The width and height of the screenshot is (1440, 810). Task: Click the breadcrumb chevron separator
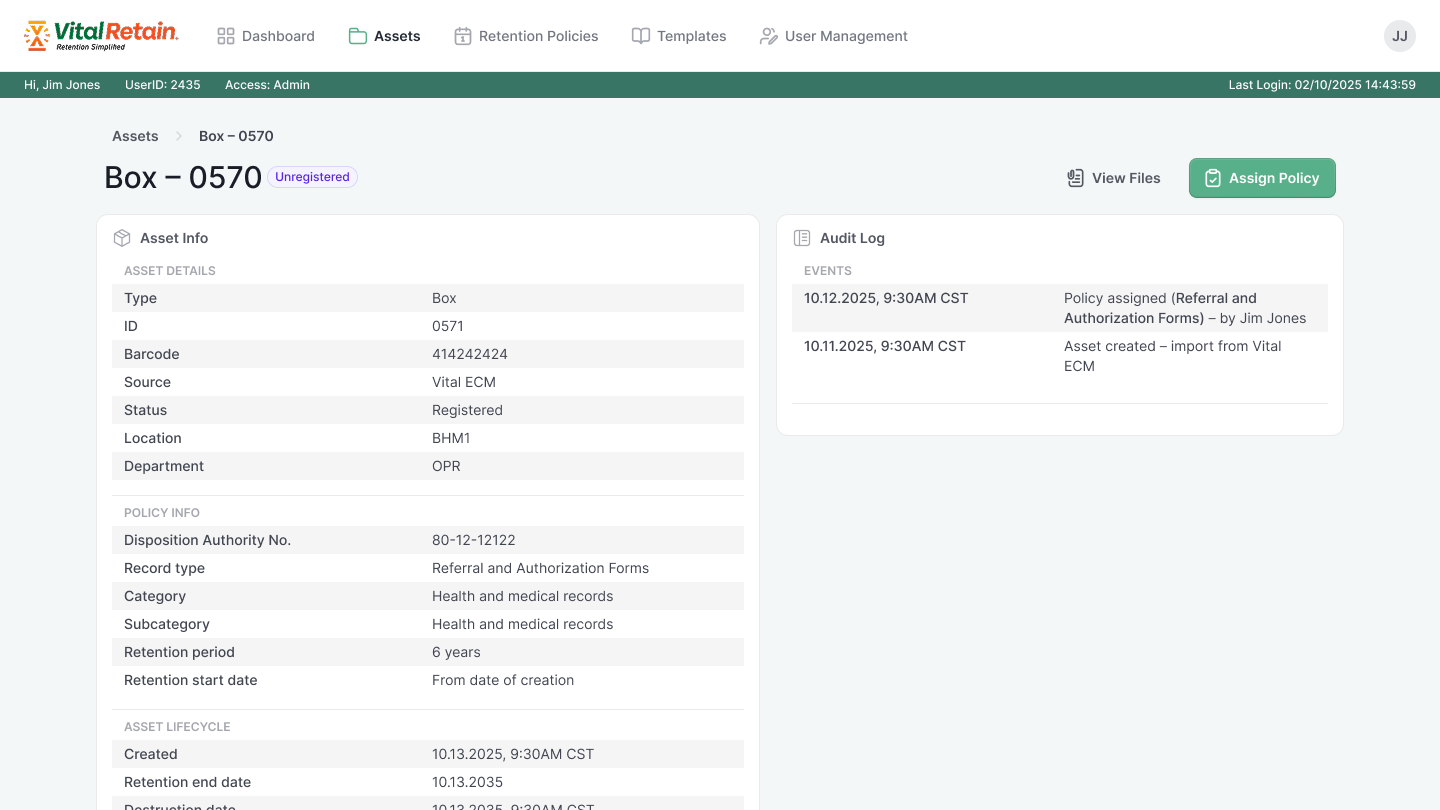click(x=179, y=136)
